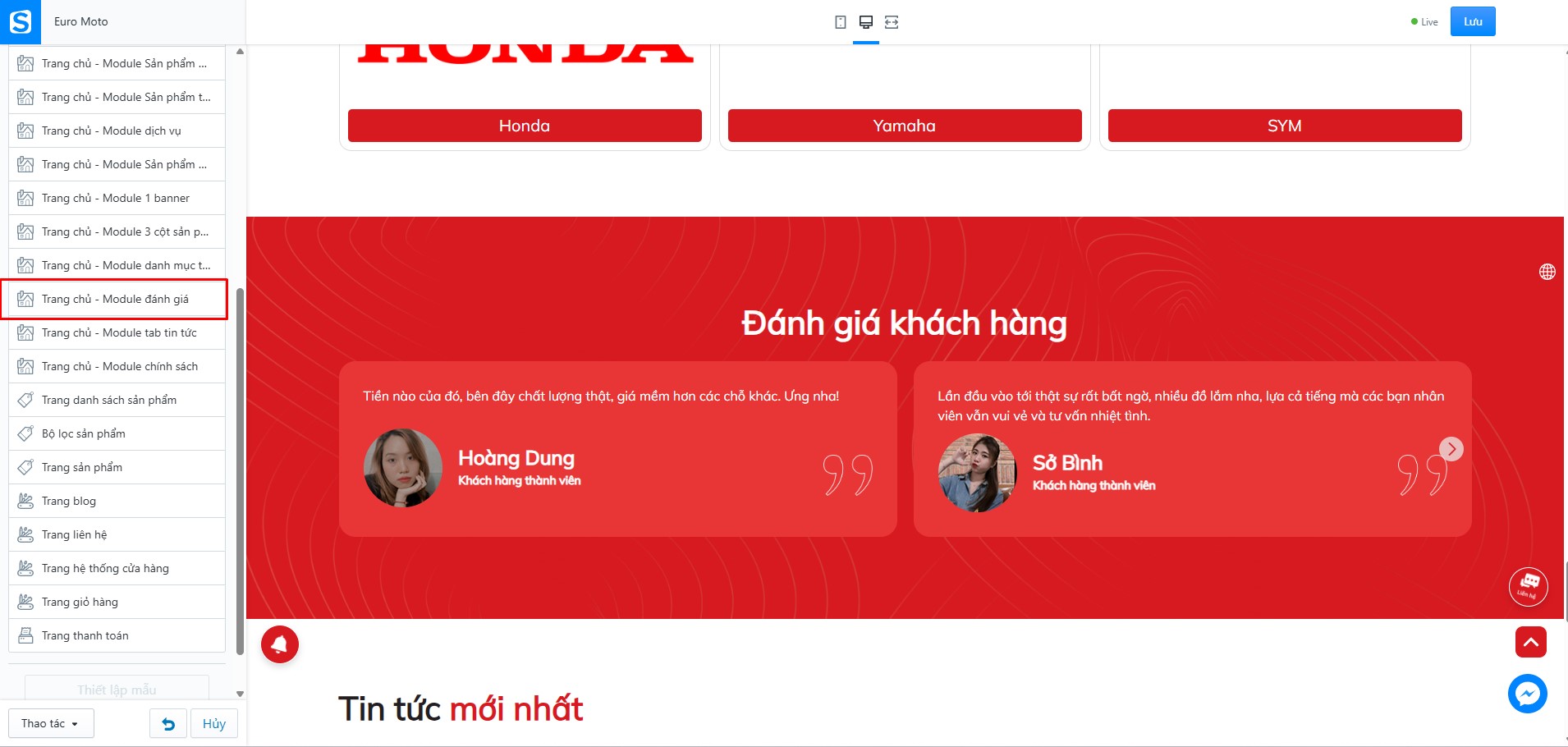Open Trang sản phẩm settings
The width and height of the screenshot is (1568, 747).
[x=117, y=467]
